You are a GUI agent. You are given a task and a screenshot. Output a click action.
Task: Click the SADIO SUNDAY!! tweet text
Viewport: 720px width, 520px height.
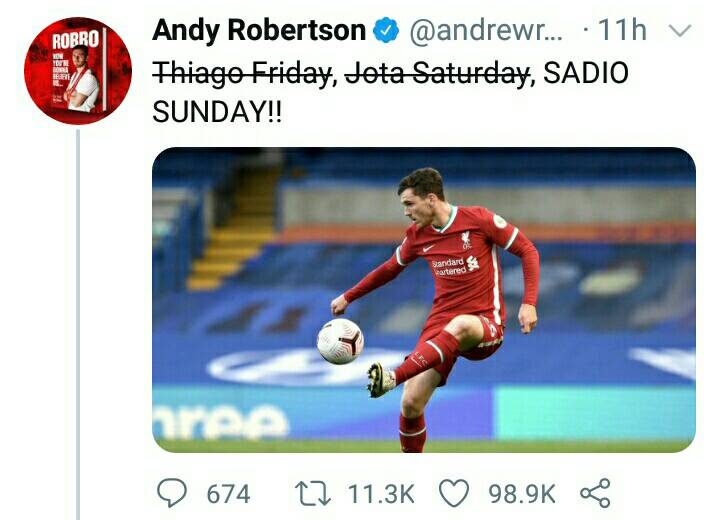(390, 92)
